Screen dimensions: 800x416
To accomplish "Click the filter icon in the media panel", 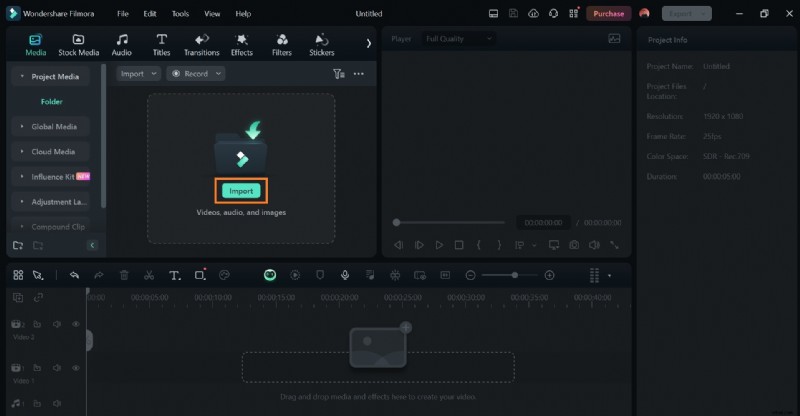I will pyautogui.click(x=338, y=74).
